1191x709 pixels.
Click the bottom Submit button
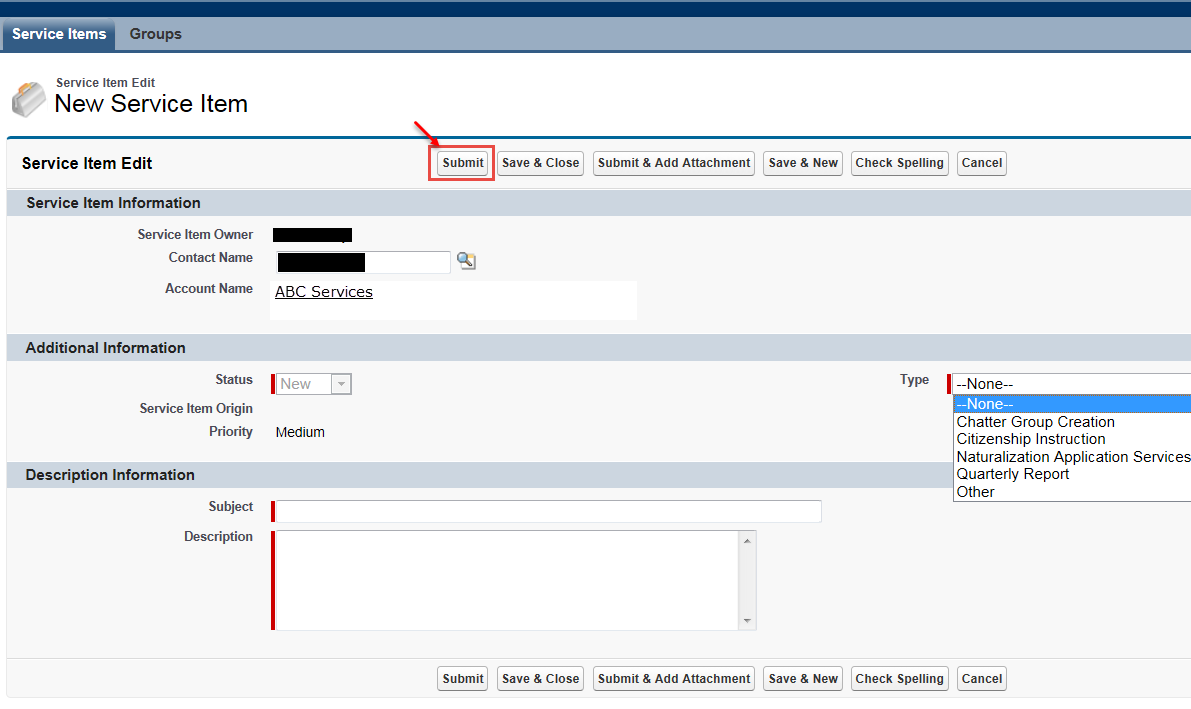pyautogui.click(x=463, y=679)
